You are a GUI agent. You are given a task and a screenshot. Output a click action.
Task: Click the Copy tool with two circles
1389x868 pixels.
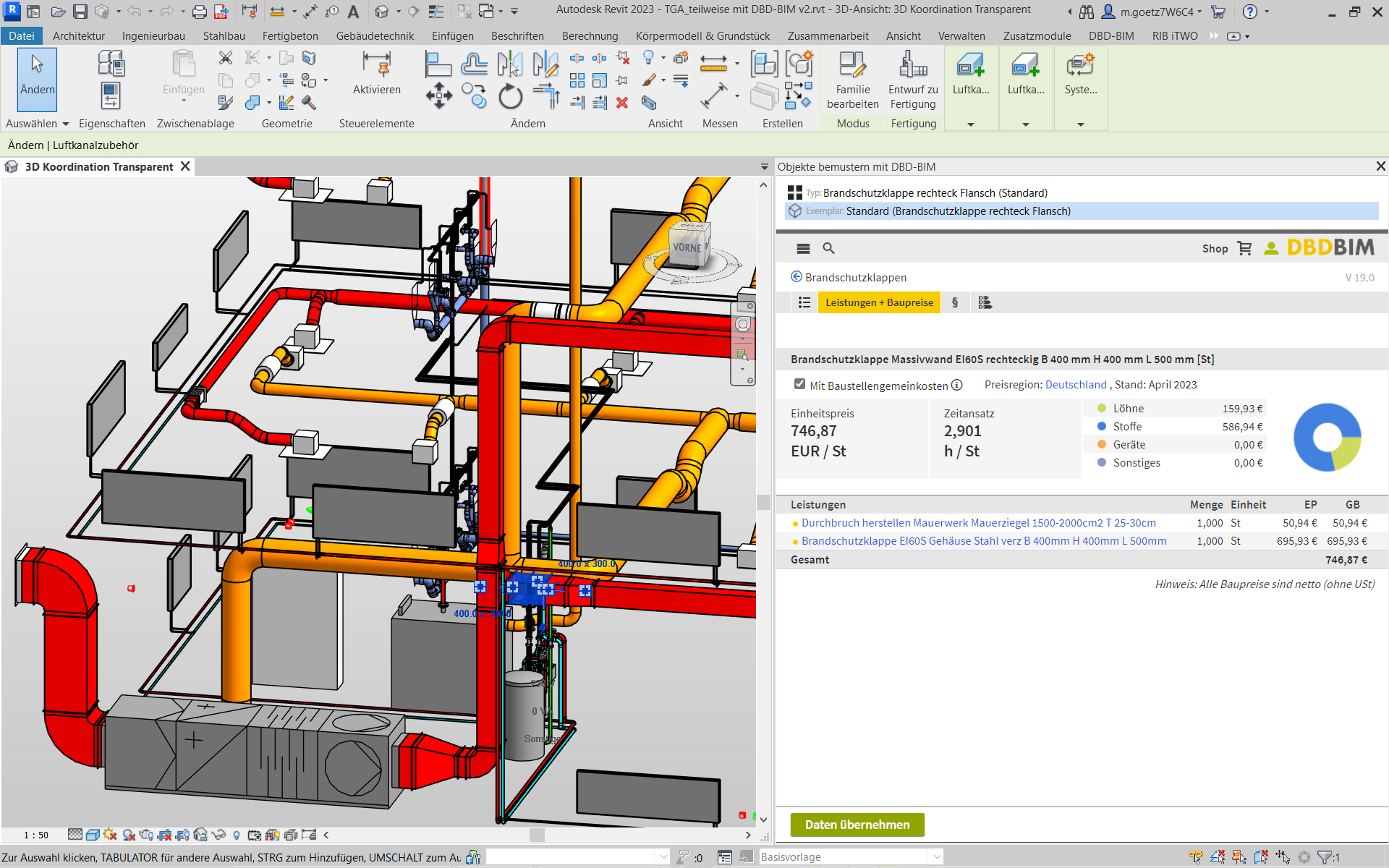coord(474,95)
